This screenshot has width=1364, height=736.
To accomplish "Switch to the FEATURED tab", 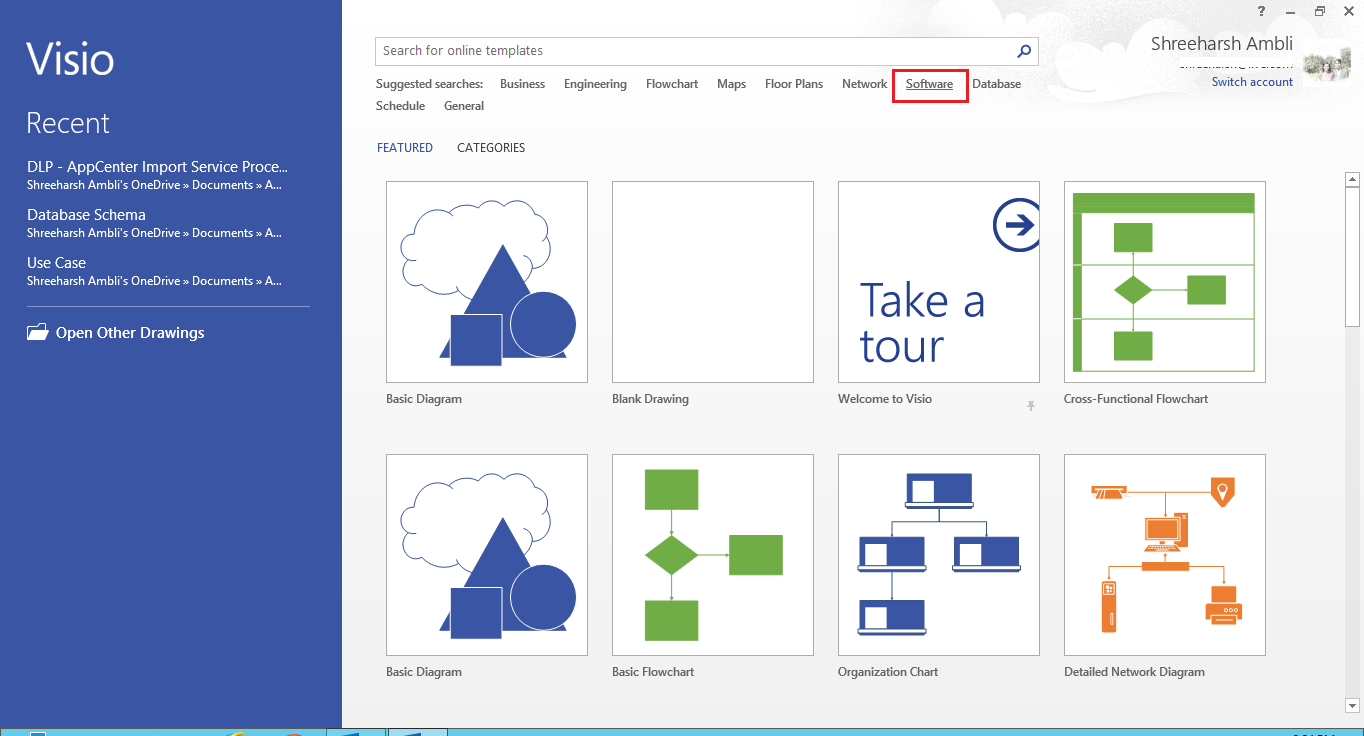I will [x=405, y=148].
